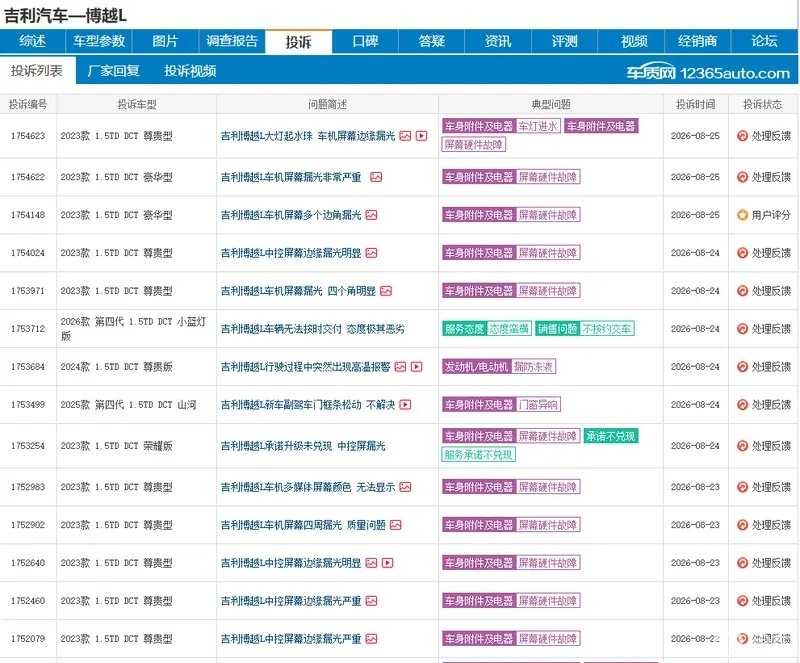Open complaint 吉利博越L车机多媒体屏幕颜色 无法显示

pyautogui.click(x=308, y=487)
